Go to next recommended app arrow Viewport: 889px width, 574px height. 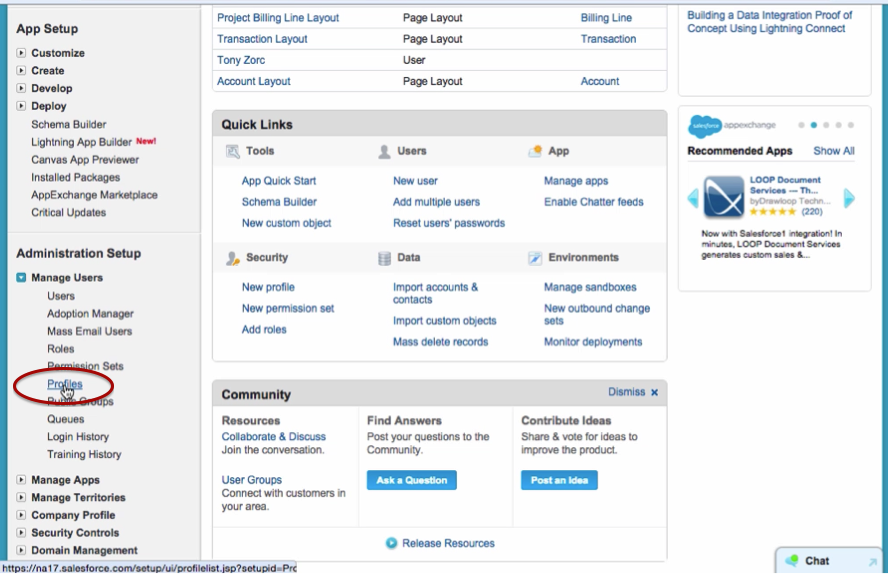[x=849, y=199]
